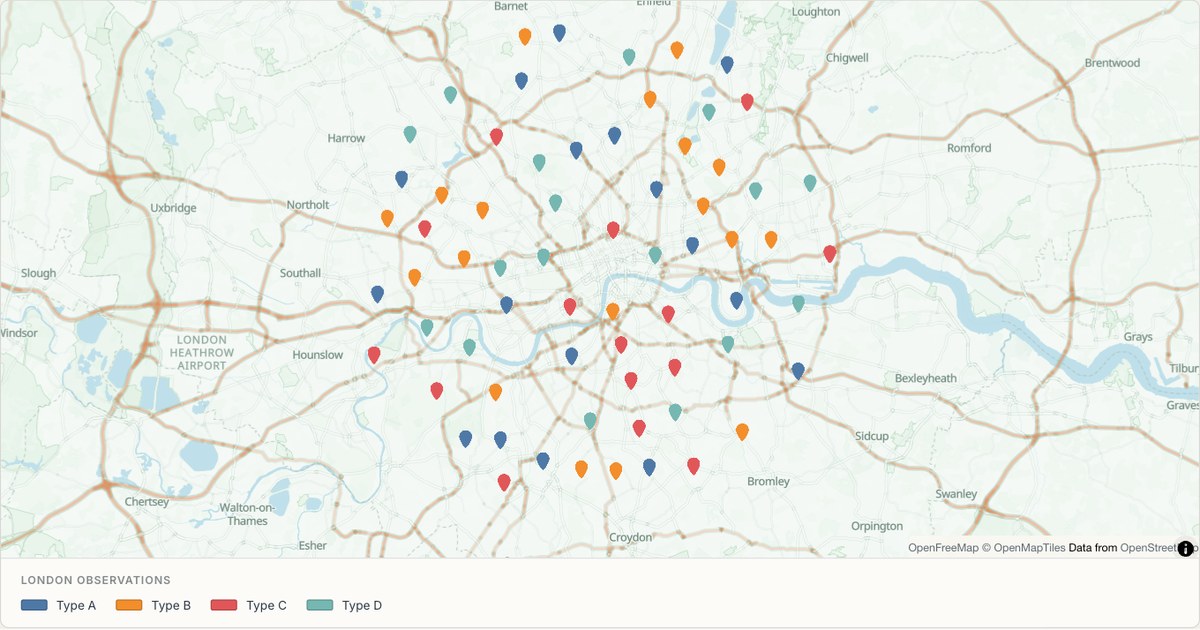Viewport: 1200px width, 630px height.
Task: Select the red marker nearest Chigwell label
Action: coord(747,102)
